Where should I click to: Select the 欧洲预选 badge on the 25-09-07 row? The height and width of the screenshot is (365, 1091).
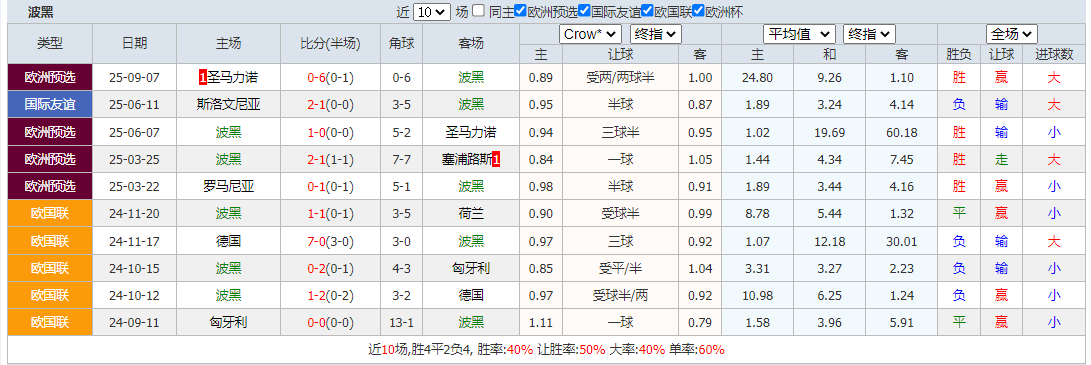(50, 78)
